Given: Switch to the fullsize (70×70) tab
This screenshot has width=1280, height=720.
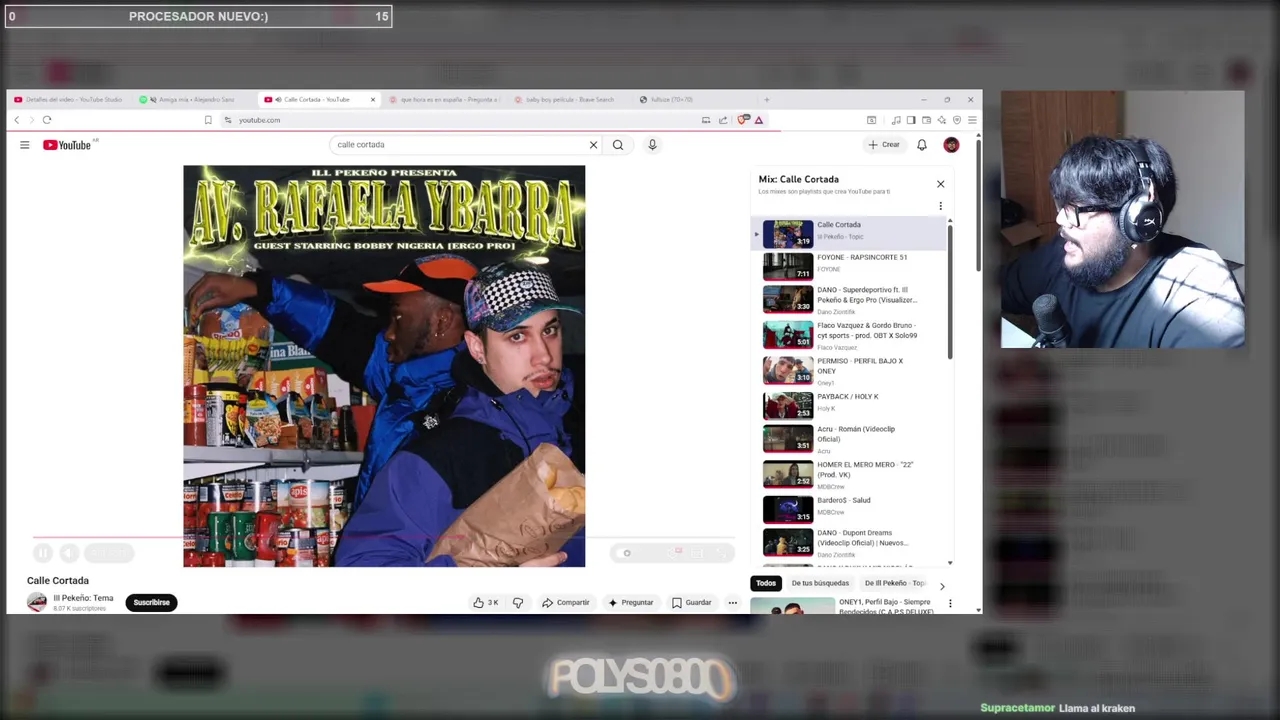Looking at the screenshot, I should 693,100.
